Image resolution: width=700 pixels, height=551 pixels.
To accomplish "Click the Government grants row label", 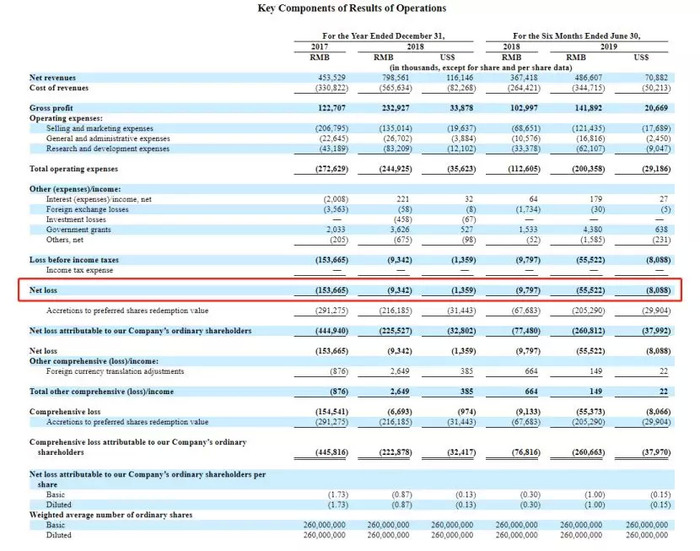I will pos(78,230).
